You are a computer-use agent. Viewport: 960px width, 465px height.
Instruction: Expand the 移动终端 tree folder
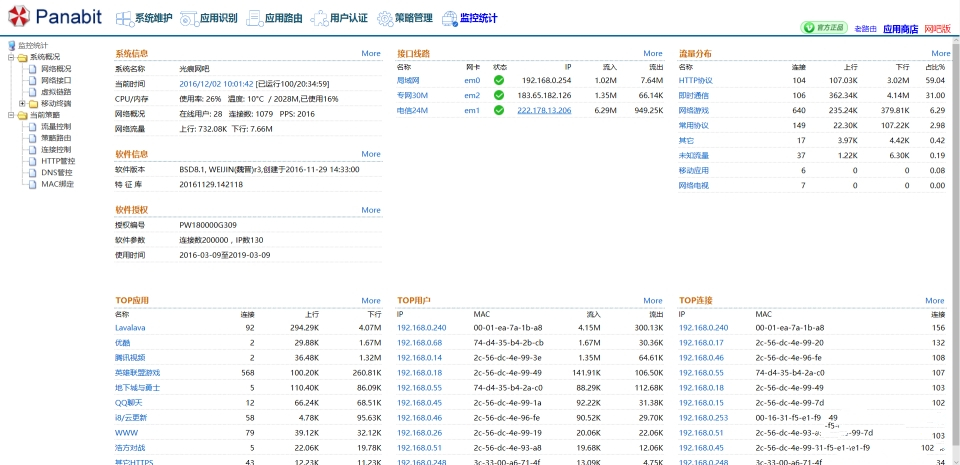pyautogui.click(x=22, y=103)
